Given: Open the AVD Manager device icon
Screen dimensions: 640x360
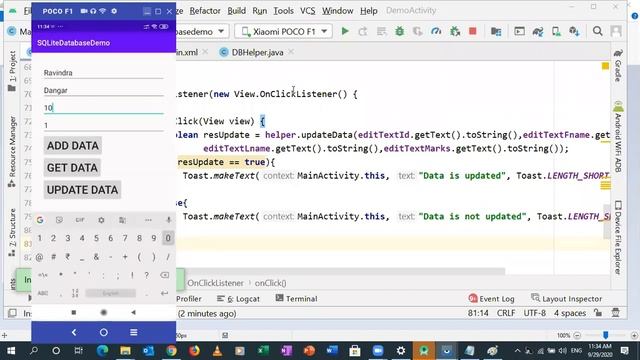Looking at the screenshot, I should click(556, 31).
